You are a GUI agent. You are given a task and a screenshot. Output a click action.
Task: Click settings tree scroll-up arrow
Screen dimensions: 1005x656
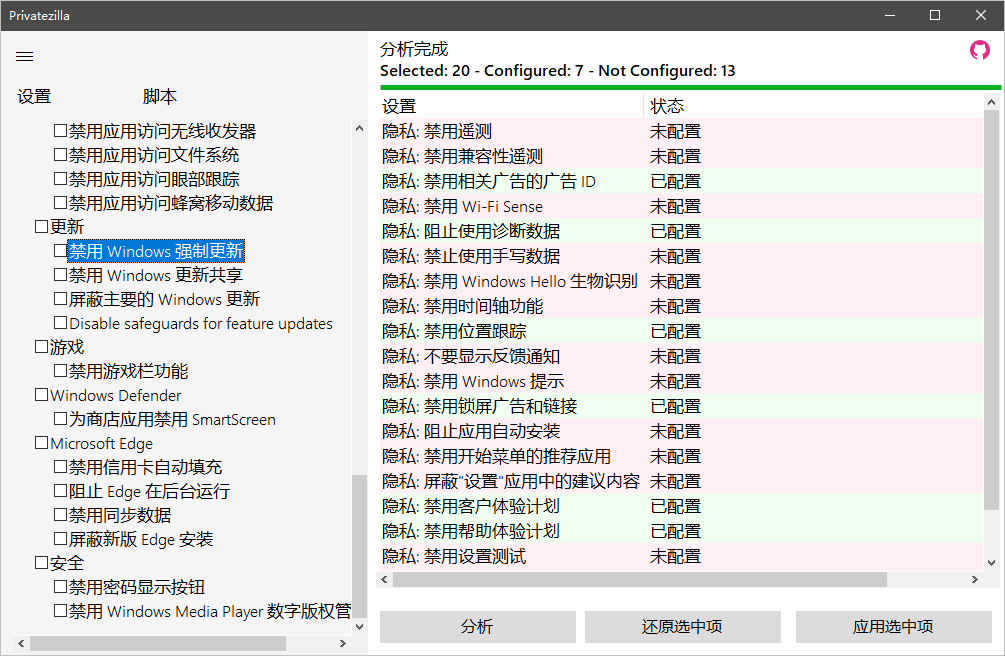[360, 128]
